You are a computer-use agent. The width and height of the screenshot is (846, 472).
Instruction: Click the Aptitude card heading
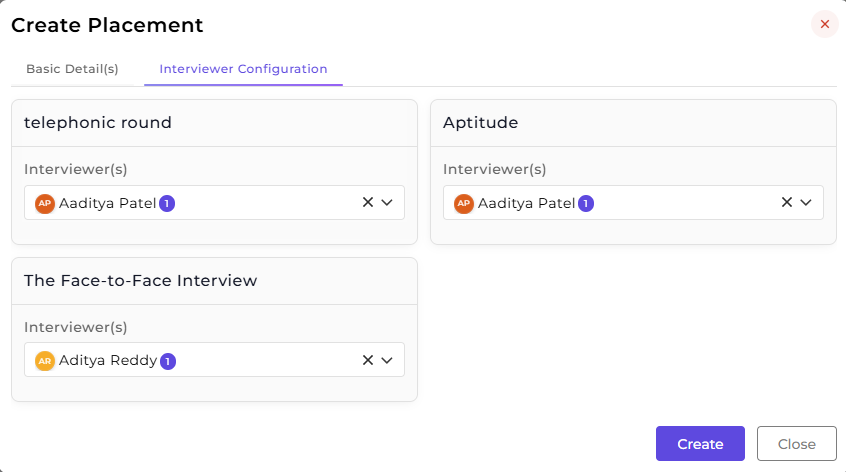[x=480, y=122]
